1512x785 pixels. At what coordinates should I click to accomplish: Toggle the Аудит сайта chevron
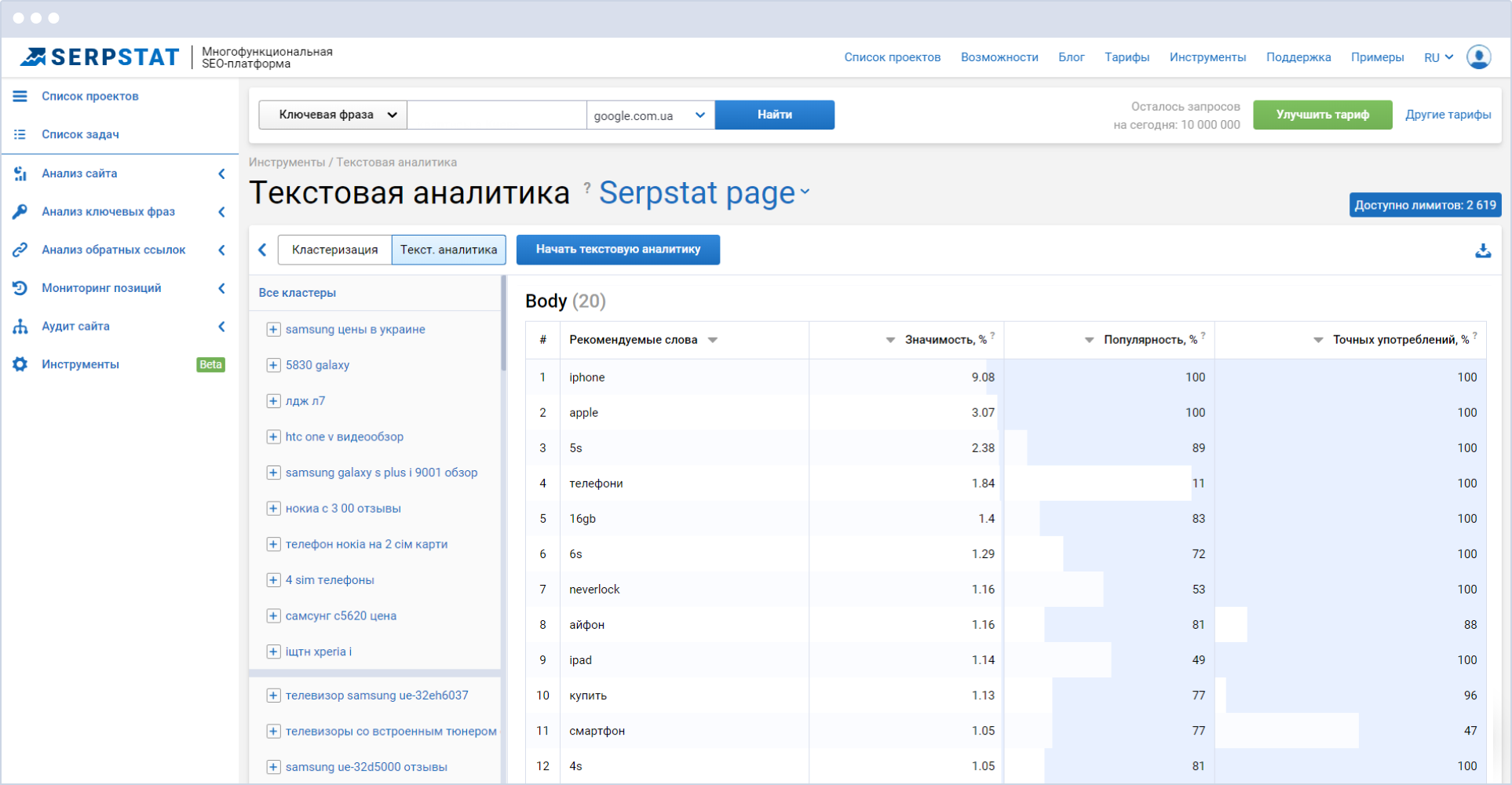pos(221,327)
